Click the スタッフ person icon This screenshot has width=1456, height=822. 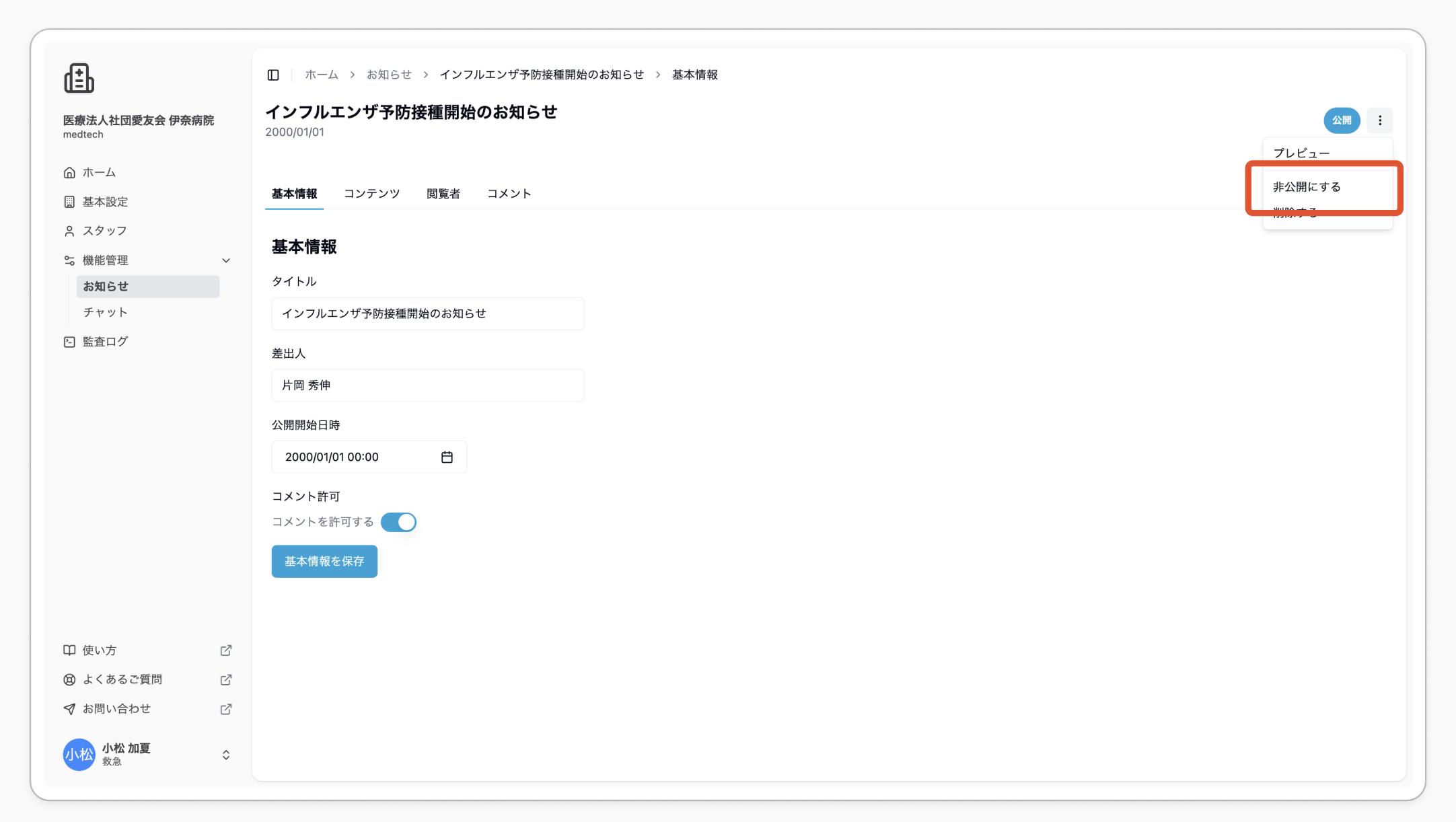click(69, 231)
